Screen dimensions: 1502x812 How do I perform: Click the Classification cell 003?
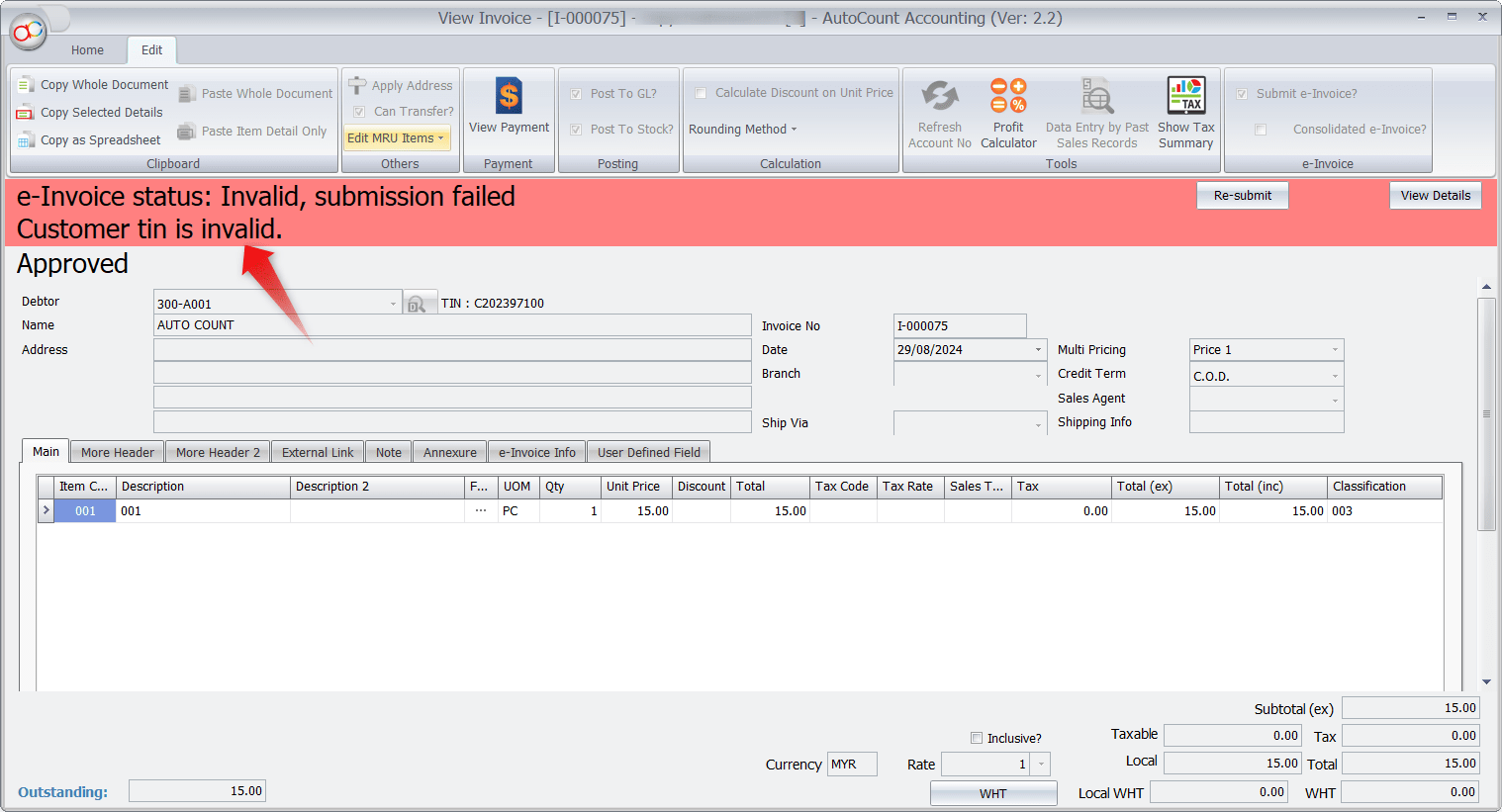pyautogui.click(x=1384, y=511)
